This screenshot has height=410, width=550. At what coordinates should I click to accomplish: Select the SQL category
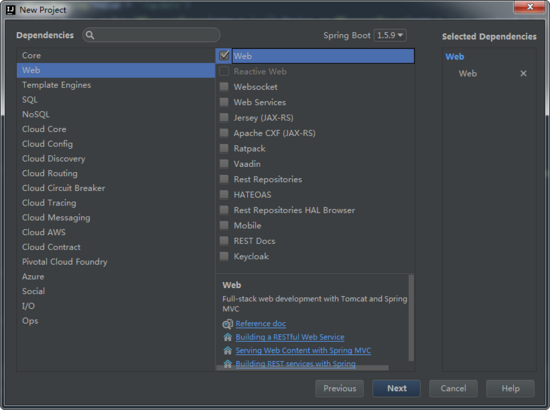(30, 100)
